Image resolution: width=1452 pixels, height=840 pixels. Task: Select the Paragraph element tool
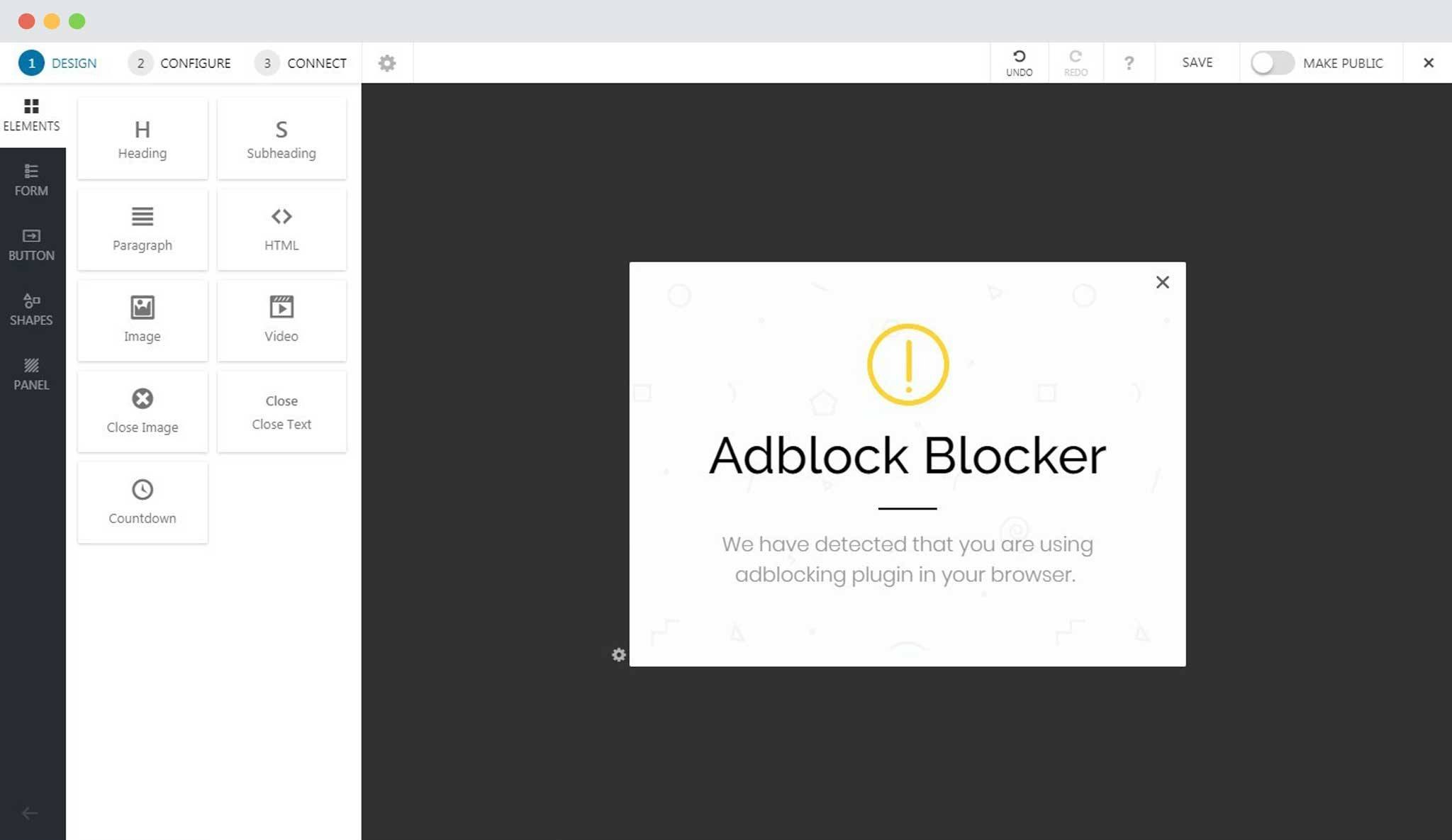tap(142, 227)
